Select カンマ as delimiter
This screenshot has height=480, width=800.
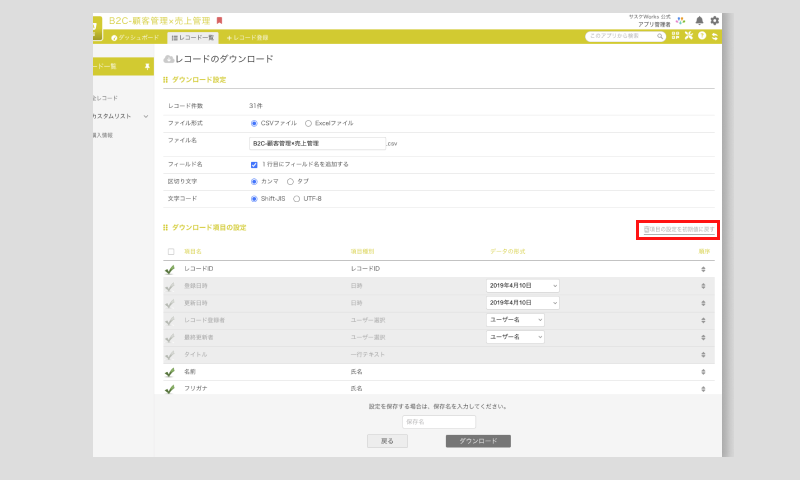pos(254,182)
